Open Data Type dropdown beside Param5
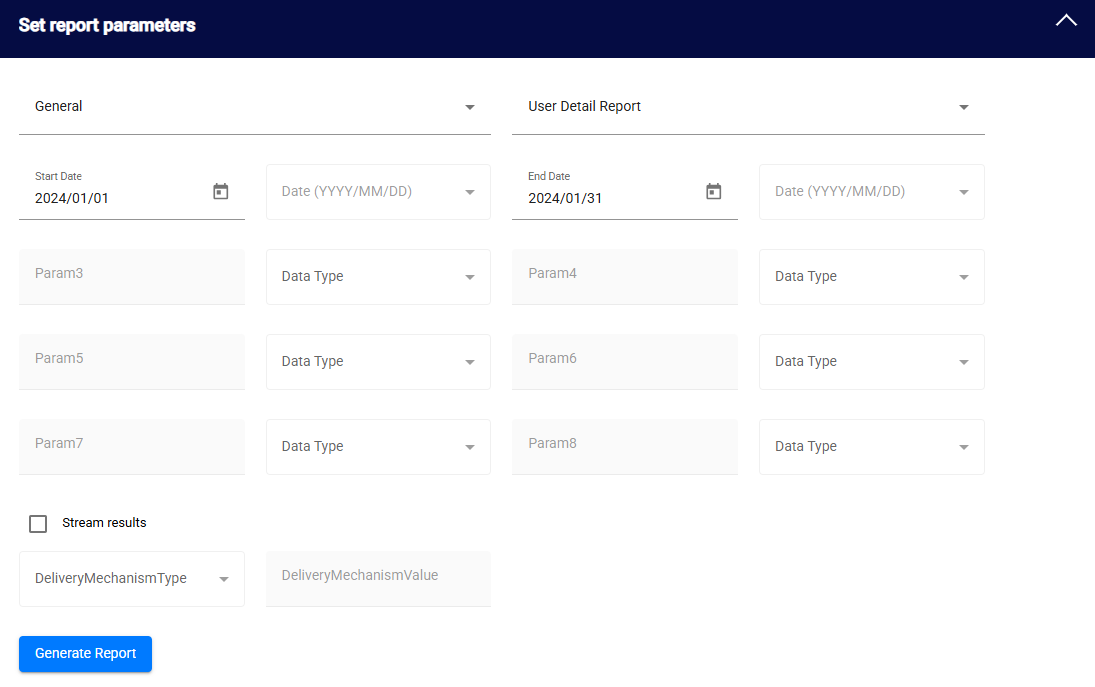This screenshot has width=1095, height=687. [x=379, y=362]
